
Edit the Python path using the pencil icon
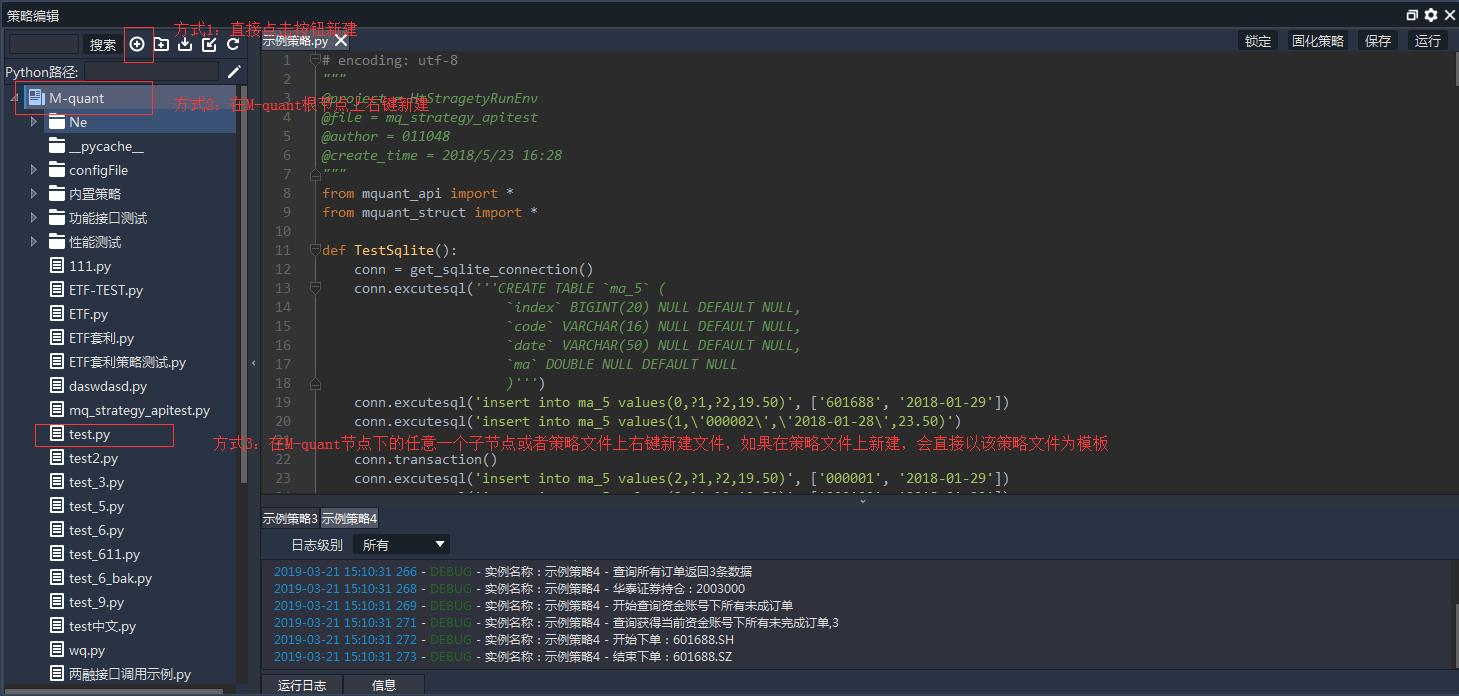coord(233,71)
